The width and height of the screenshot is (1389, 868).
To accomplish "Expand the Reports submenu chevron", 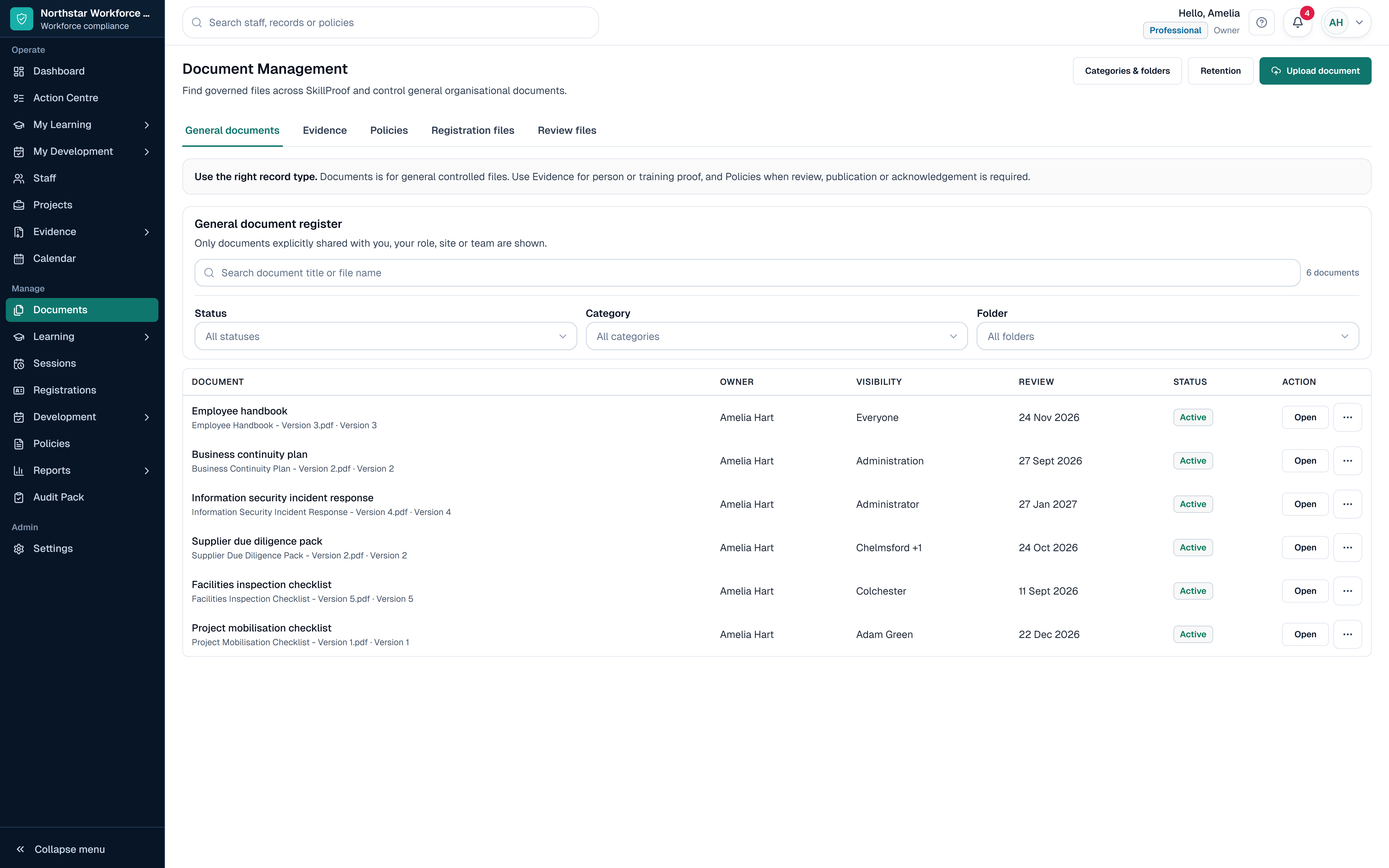I will (x=147, y=471).
